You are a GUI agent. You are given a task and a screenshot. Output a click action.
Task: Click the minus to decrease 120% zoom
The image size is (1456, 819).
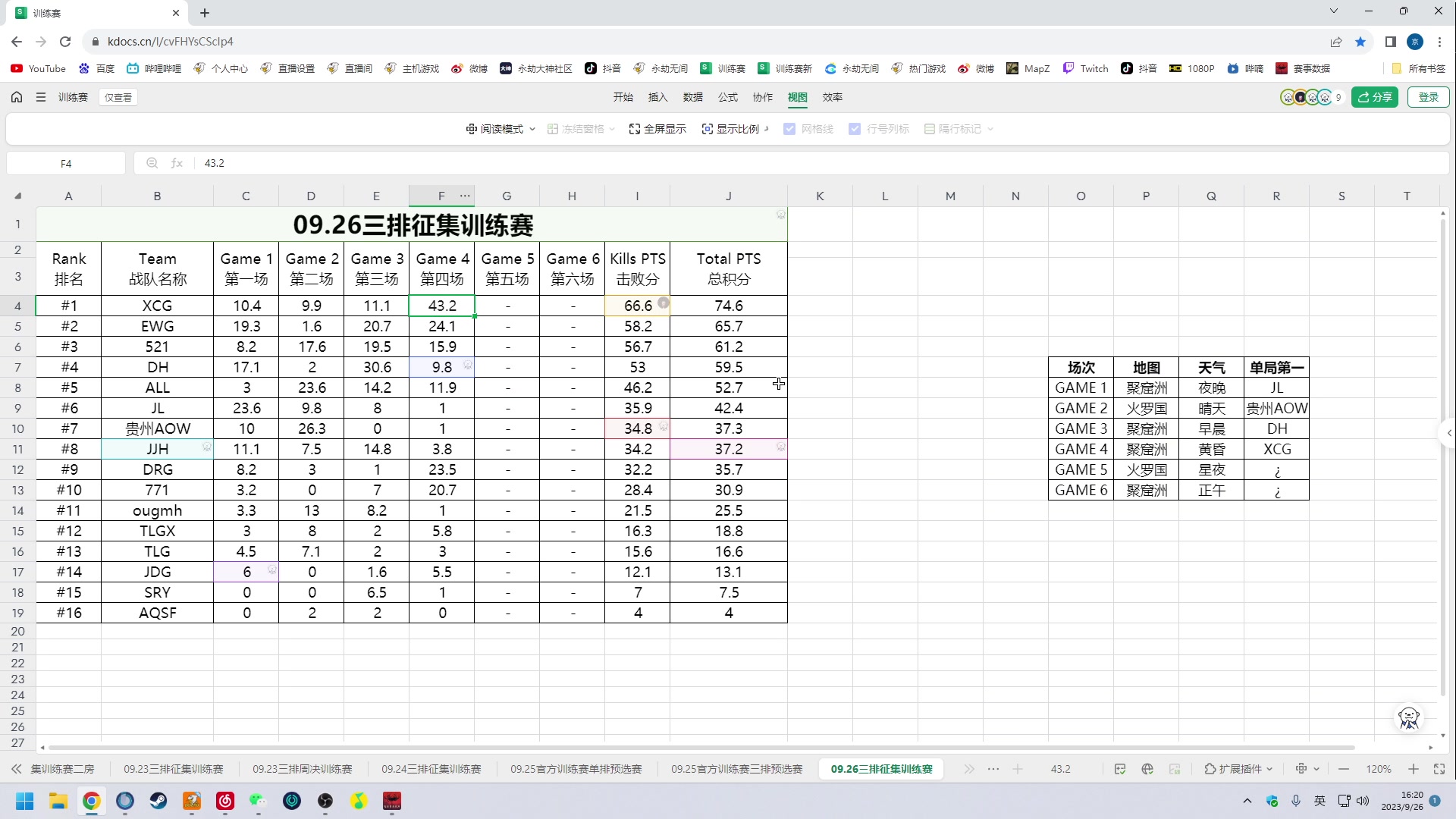click(1344, 769)
